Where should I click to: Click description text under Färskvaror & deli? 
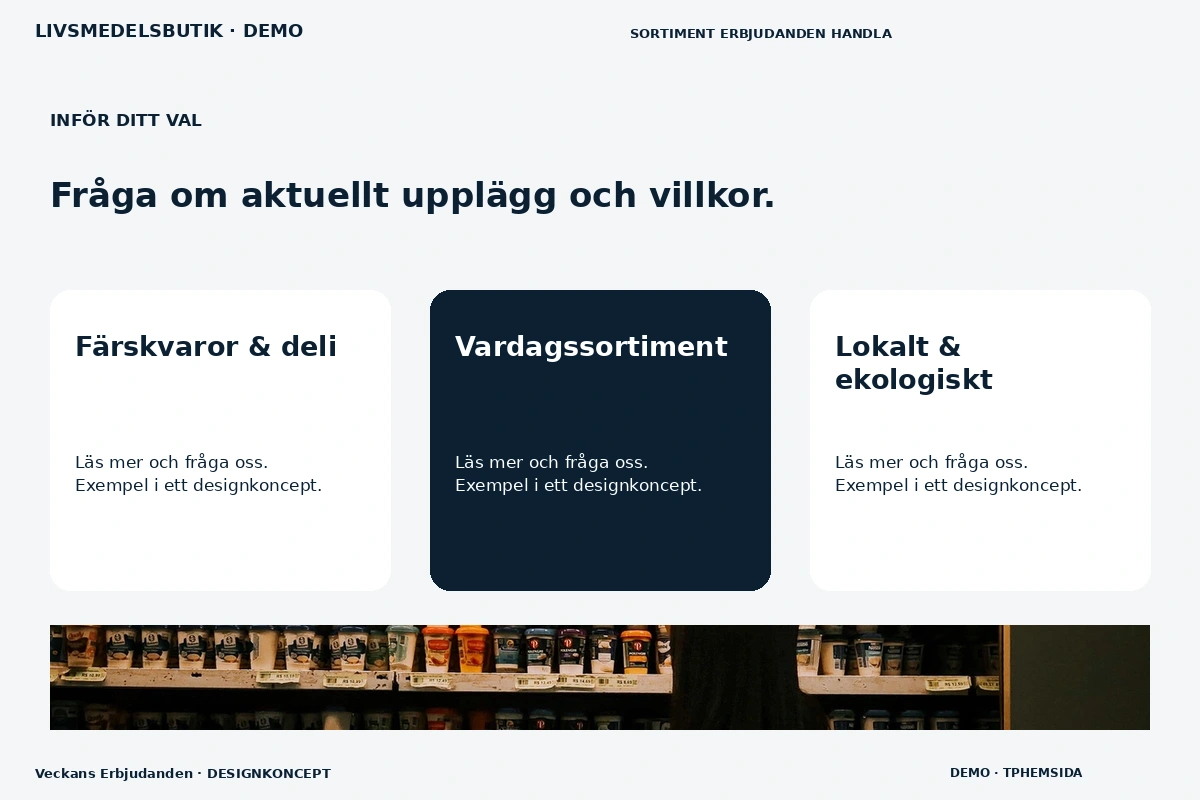[198, 474]
